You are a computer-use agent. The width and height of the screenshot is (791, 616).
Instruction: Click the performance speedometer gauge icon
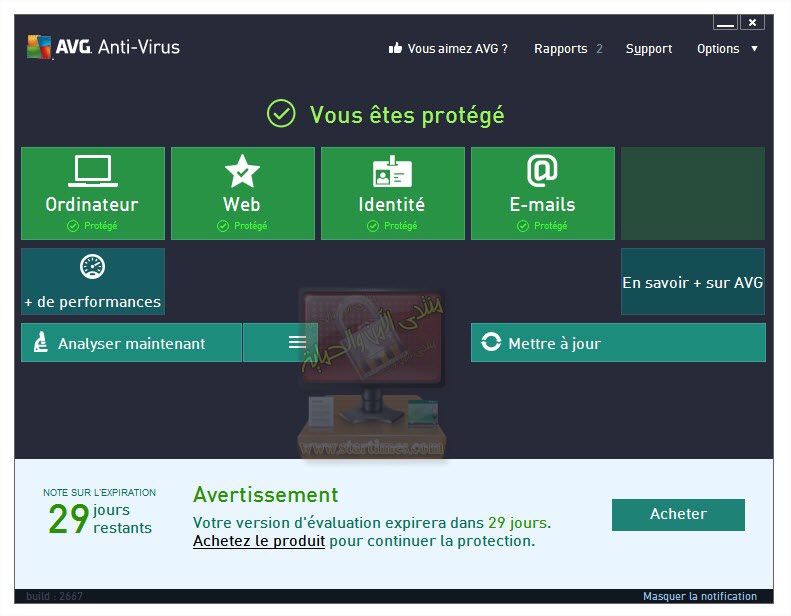(92, 266)
